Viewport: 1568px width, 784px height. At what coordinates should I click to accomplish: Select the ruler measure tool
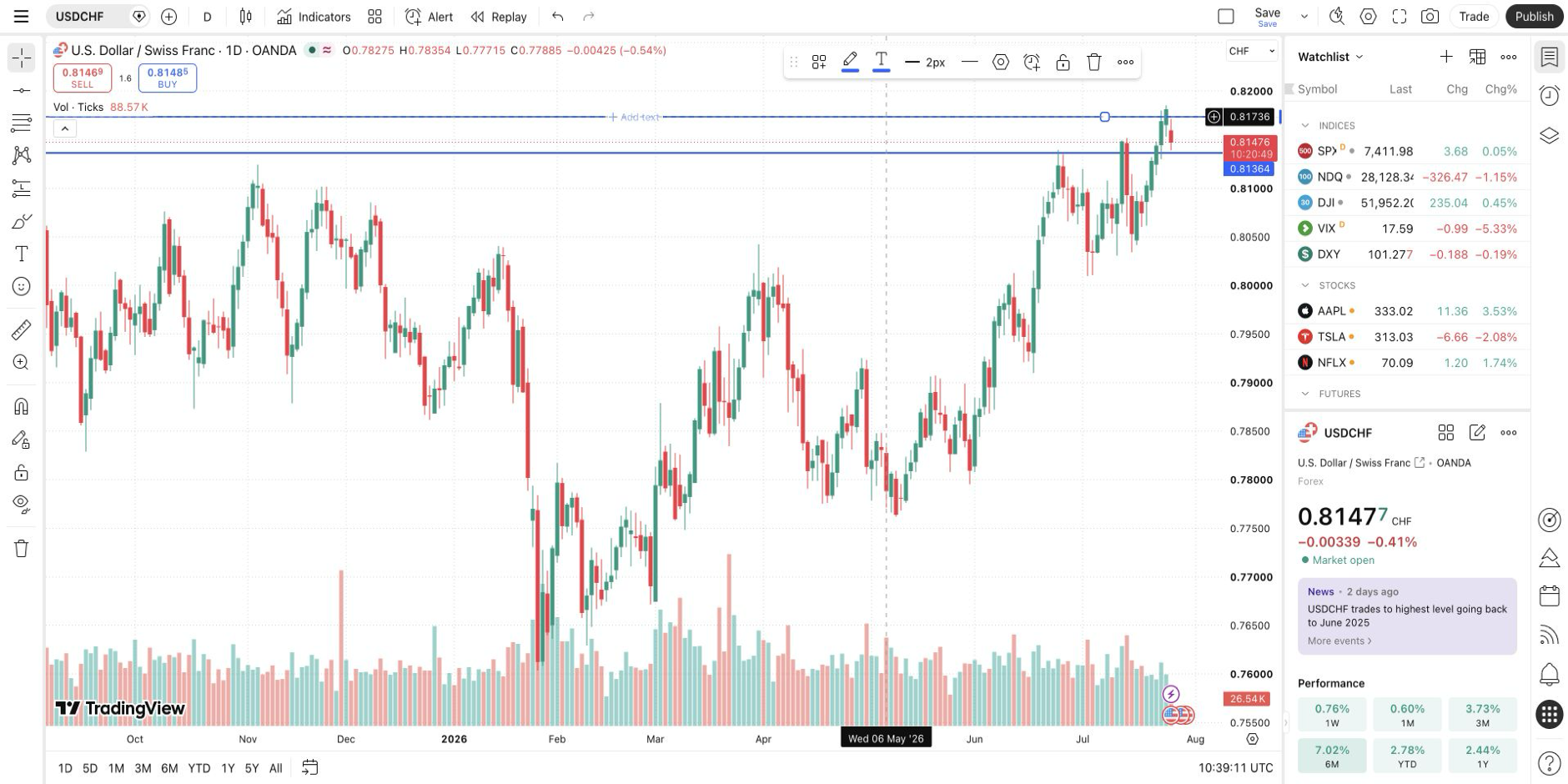point(22,330)
